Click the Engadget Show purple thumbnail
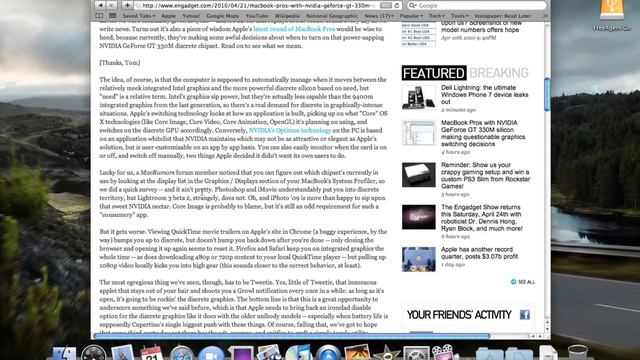Image resolution: width=640 pixels, height=360 pixels. tap(418, 217)
